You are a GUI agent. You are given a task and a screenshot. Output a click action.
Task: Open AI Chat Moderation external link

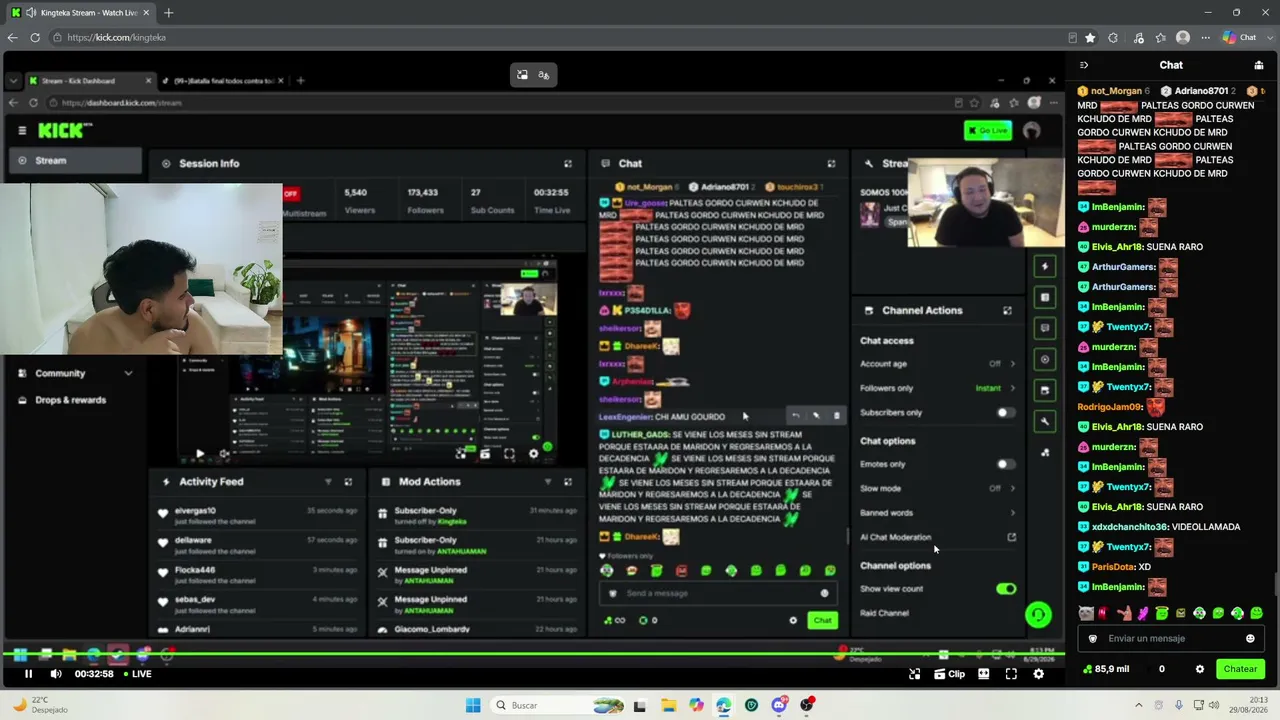(1012, 537)
